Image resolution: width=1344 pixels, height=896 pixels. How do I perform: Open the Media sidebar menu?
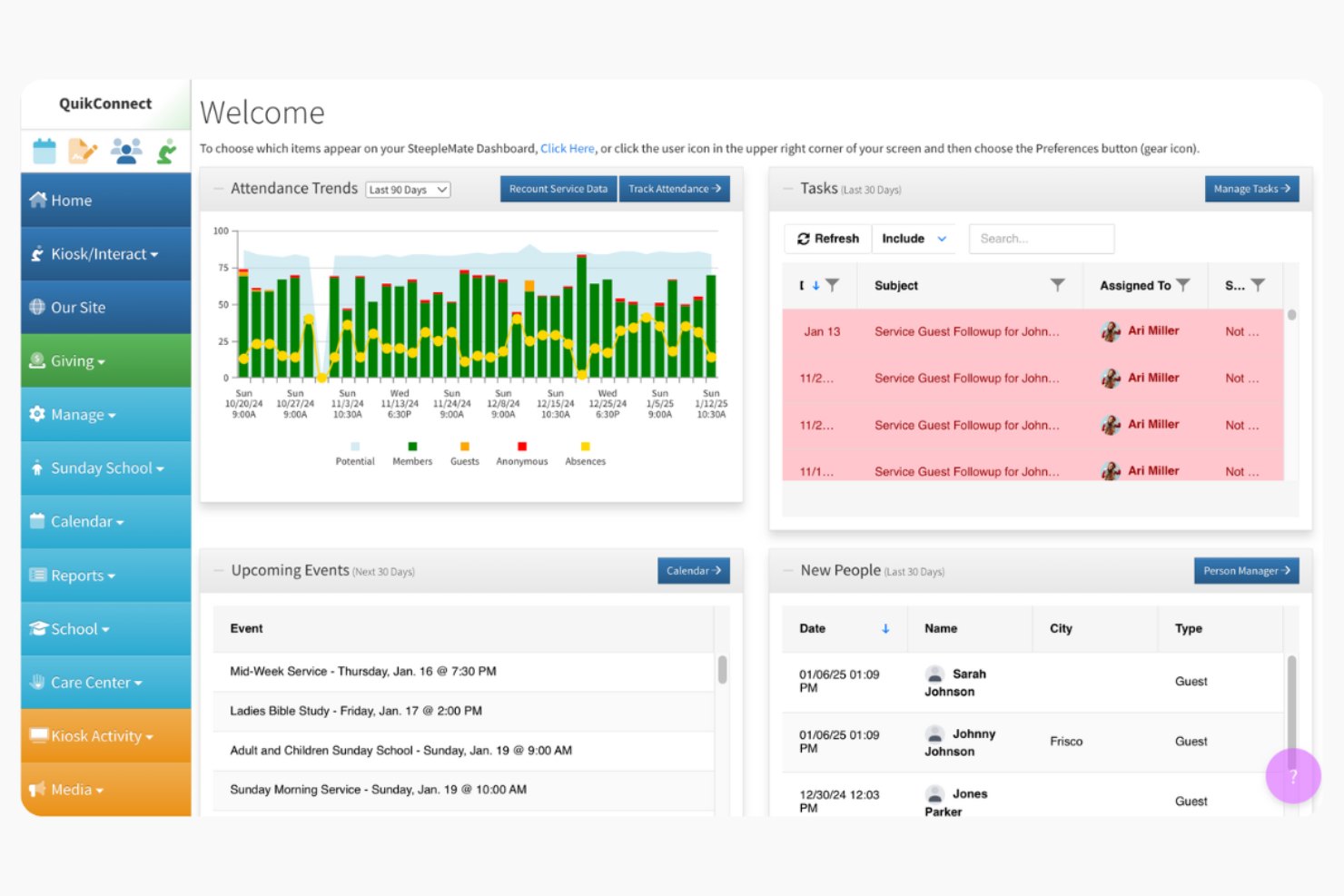point(105,790)
